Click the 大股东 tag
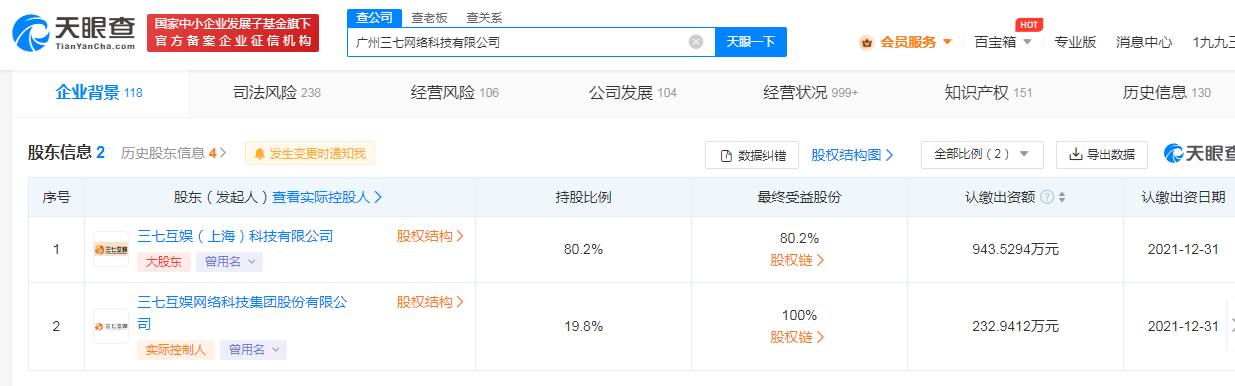 coord(164,262)
